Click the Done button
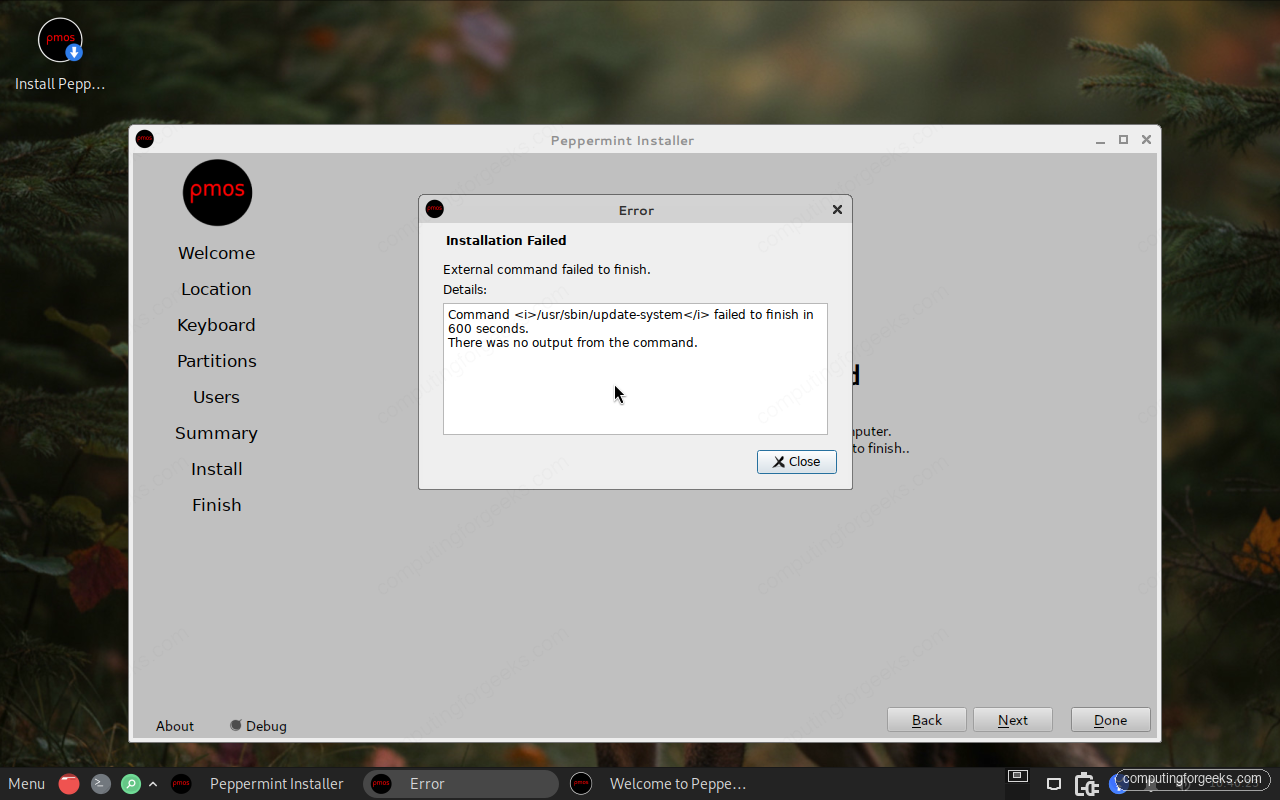The width and height of the screenshot is (1280, 800). (1110, 720)
